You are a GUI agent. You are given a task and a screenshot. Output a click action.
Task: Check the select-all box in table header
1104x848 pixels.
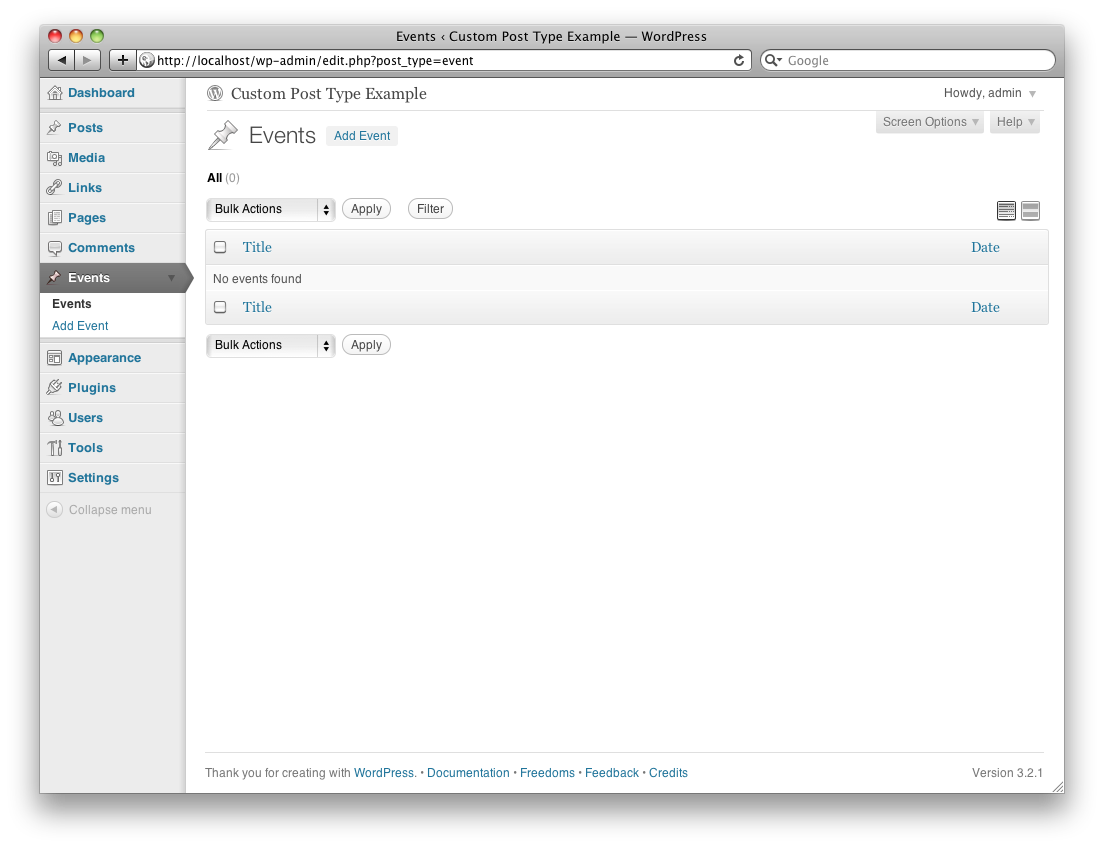point(220,247)
